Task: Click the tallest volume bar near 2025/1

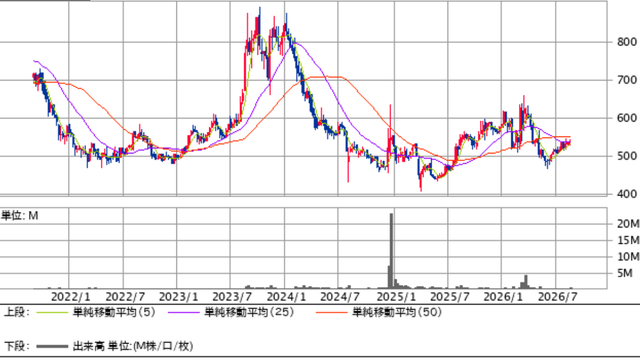Action: pyautogui.click(x=391, y=251)
